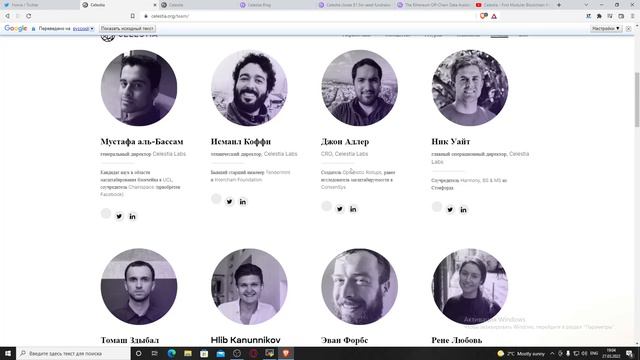Viewport: 640px width, 360px height.
Task: Open the translate bar Settings dropdown
Action: tap(606, 29)
